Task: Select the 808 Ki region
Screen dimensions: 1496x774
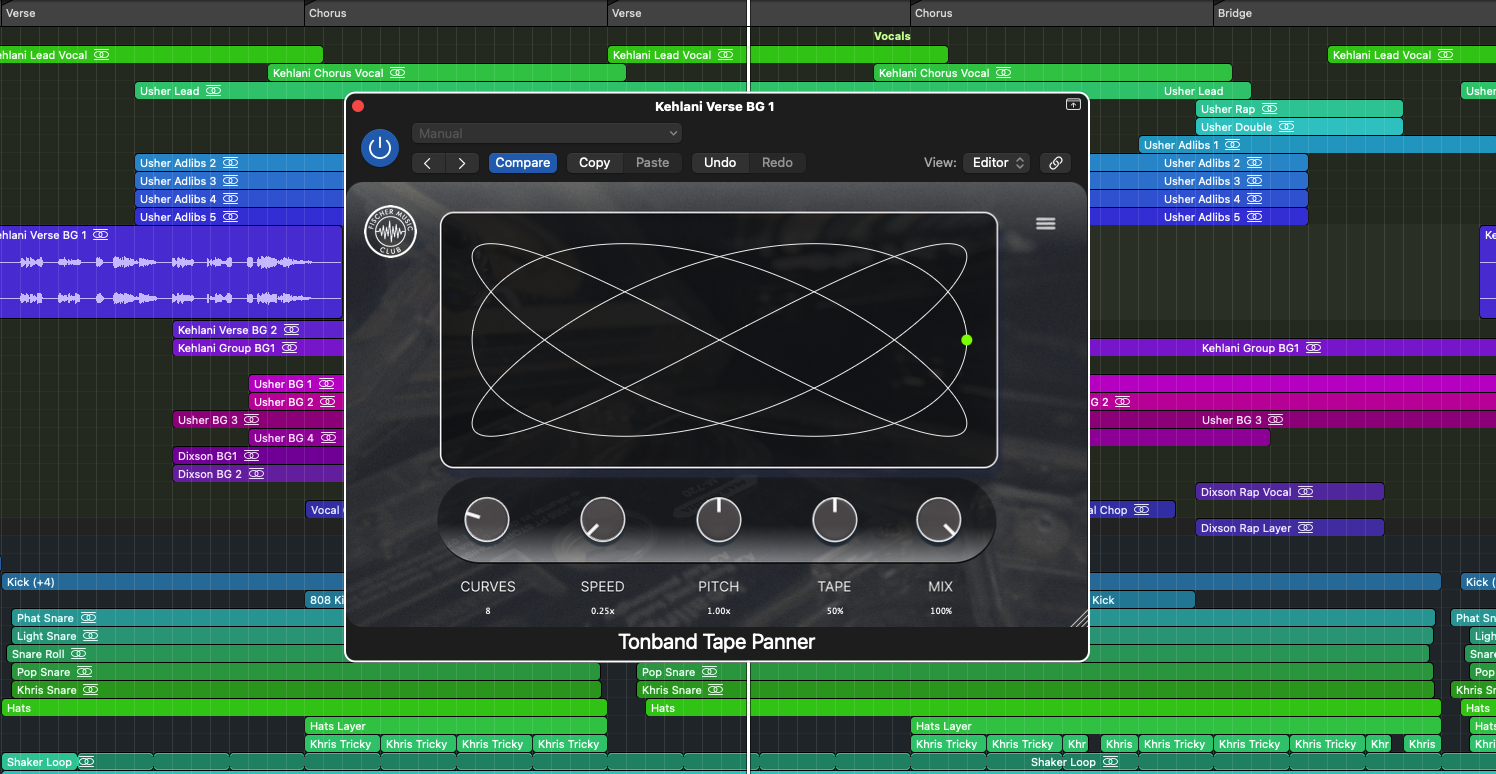Action: (x=325, y=600)
